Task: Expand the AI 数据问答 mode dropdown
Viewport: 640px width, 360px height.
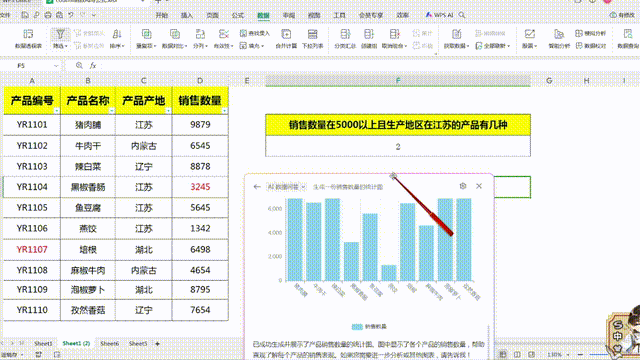Action: tap(303, 187)
